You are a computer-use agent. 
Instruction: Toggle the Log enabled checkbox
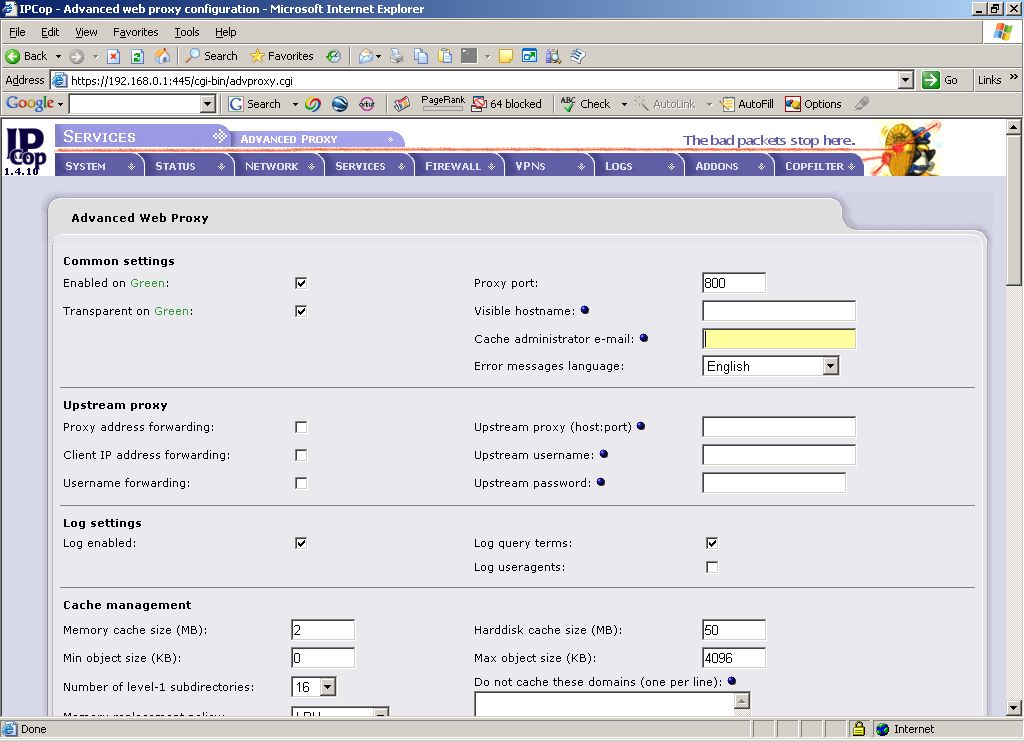(301, 543)
